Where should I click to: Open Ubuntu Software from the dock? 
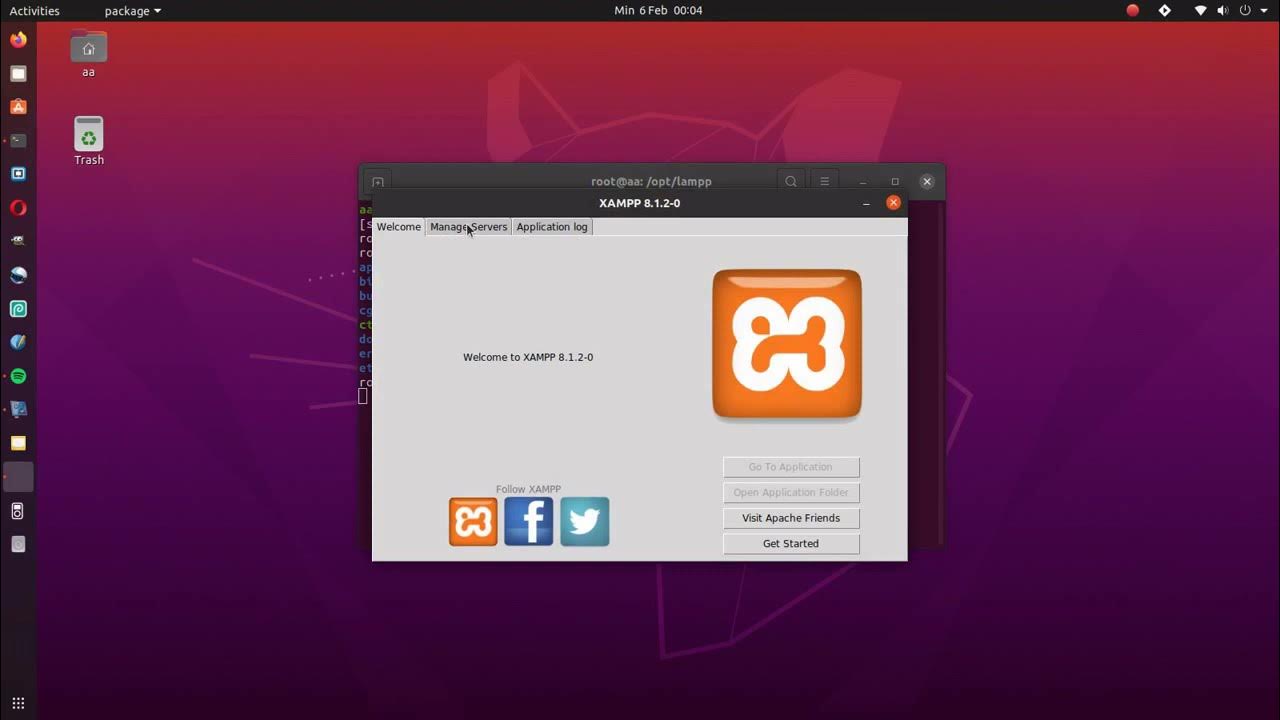coord(18,107)
